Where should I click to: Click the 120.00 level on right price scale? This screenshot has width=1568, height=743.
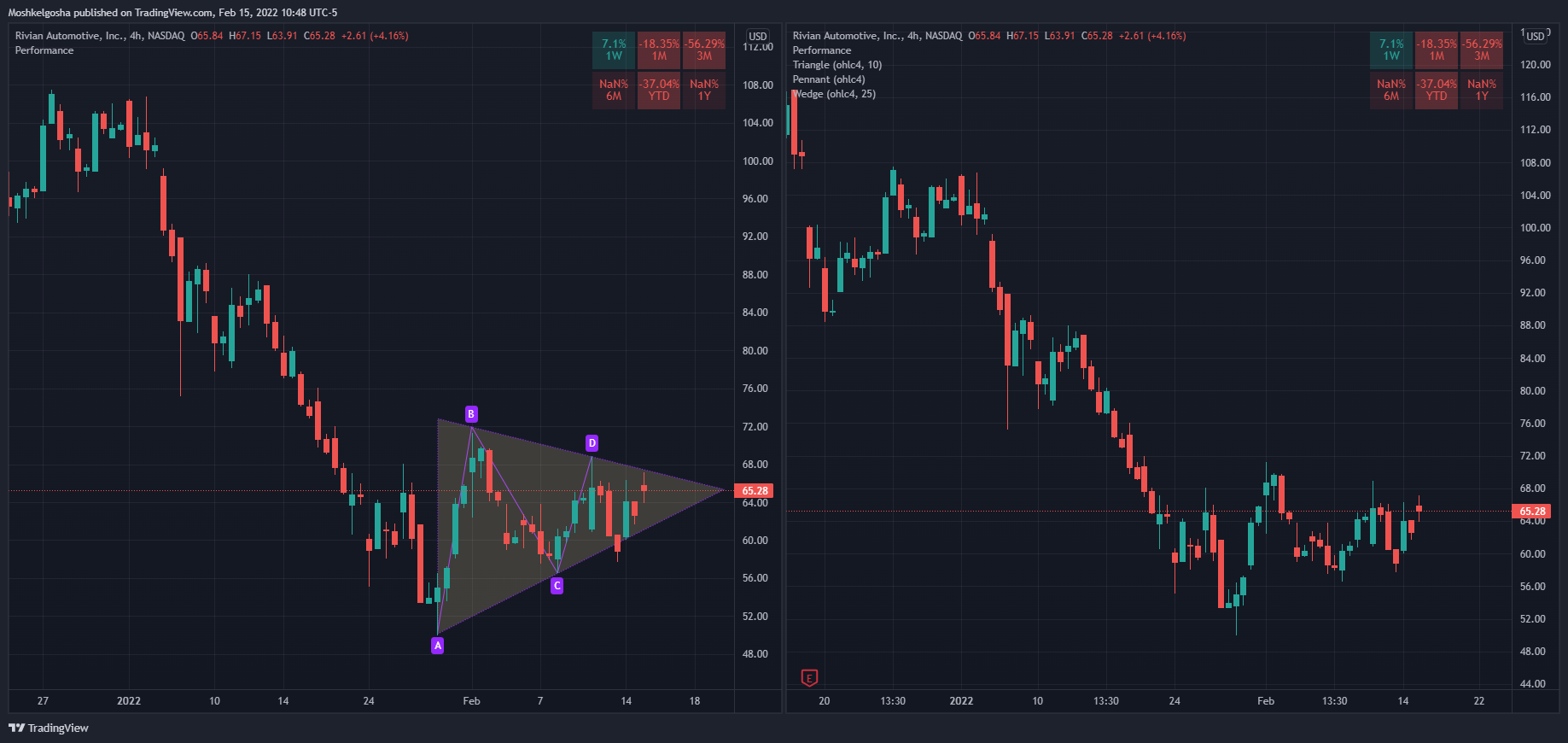[1536, 64]
